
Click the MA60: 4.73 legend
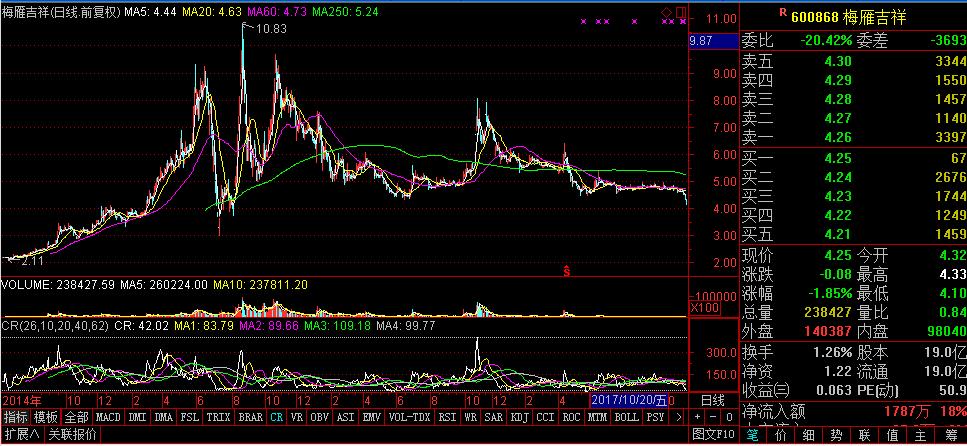pyautogui.click(x=276, y=12)
